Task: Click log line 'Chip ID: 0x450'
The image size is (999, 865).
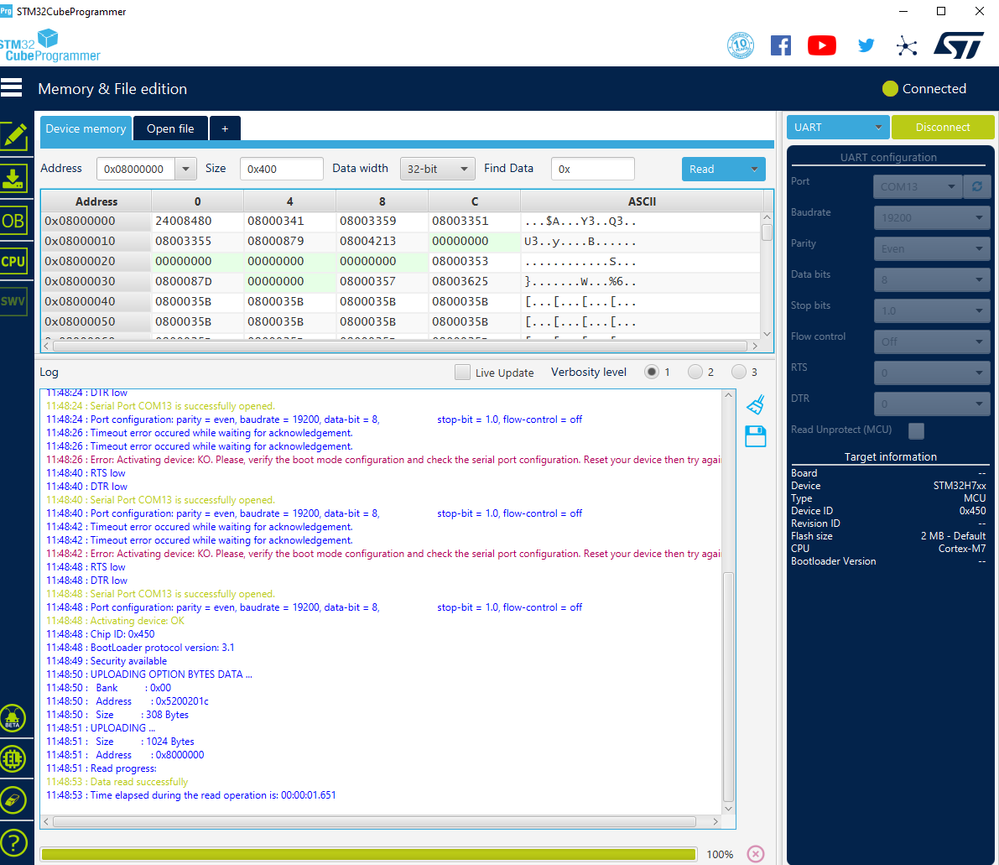Action: pyautogui.click(x=100, y=634)
